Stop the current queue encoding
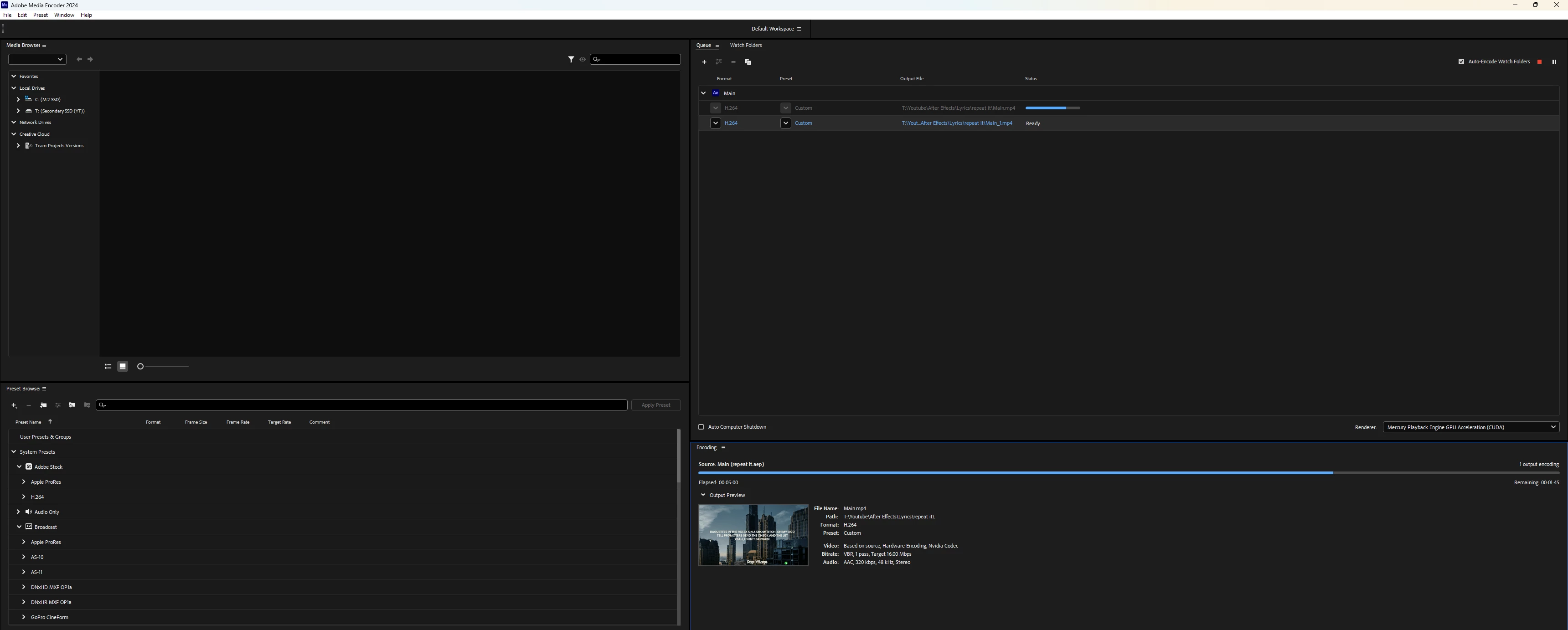This screenshot has height=630, width=1568. 1539,62
